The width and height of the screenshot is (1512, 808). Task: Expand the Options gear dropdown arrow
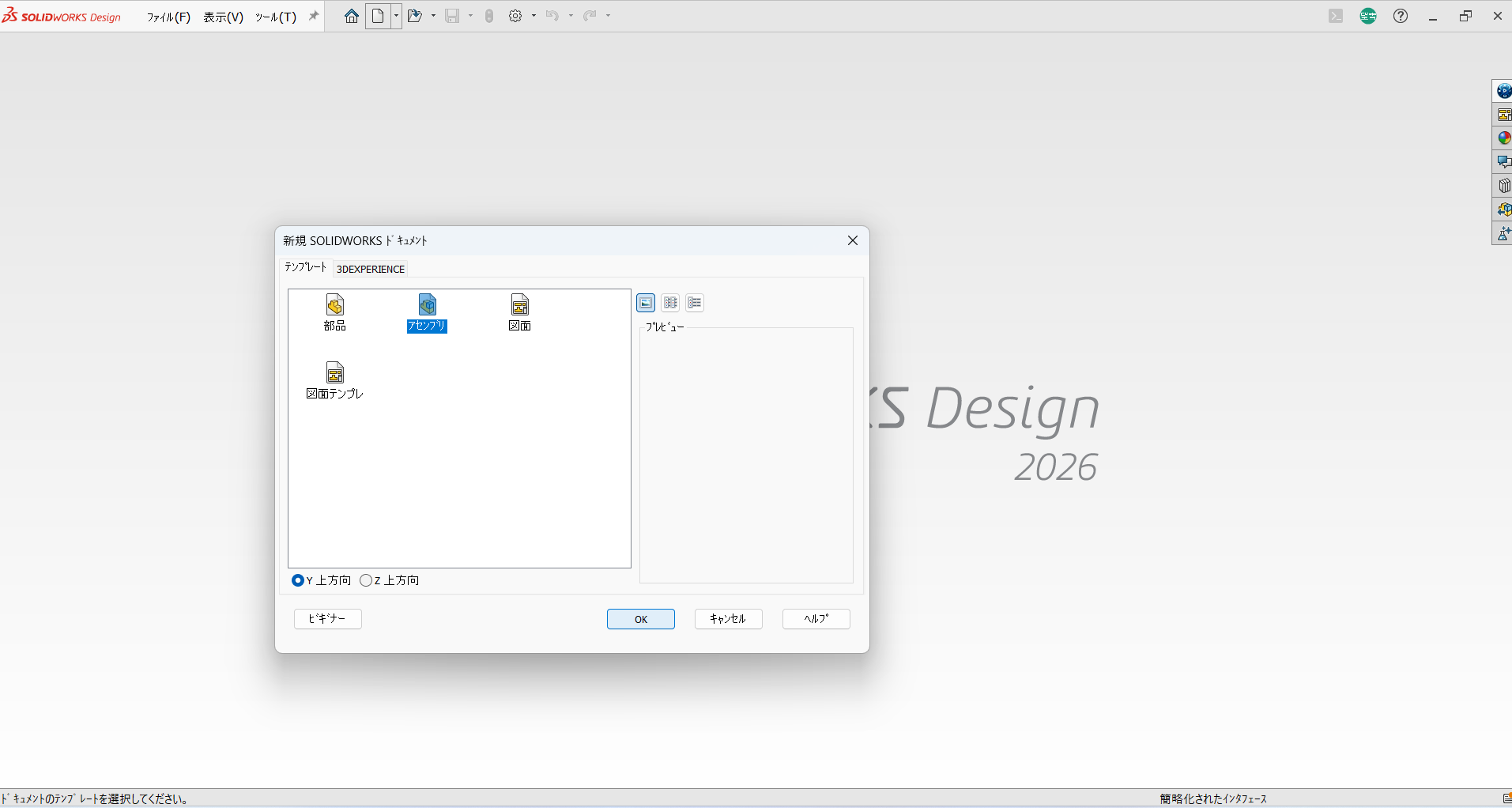[x=534, y=16]
